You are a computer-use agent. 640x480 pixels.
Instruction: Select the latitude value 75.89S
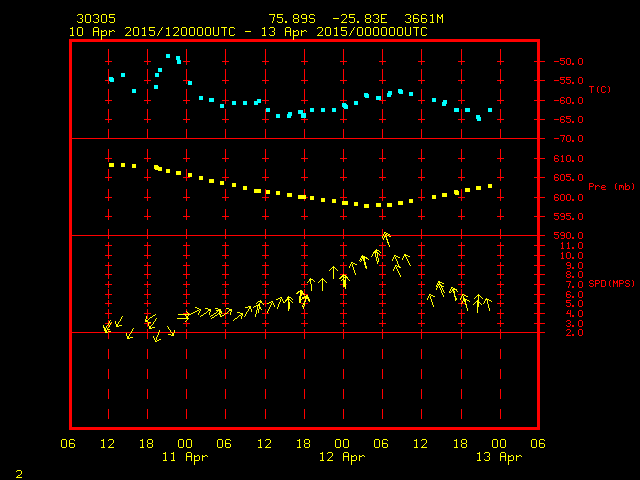[292, 19]
